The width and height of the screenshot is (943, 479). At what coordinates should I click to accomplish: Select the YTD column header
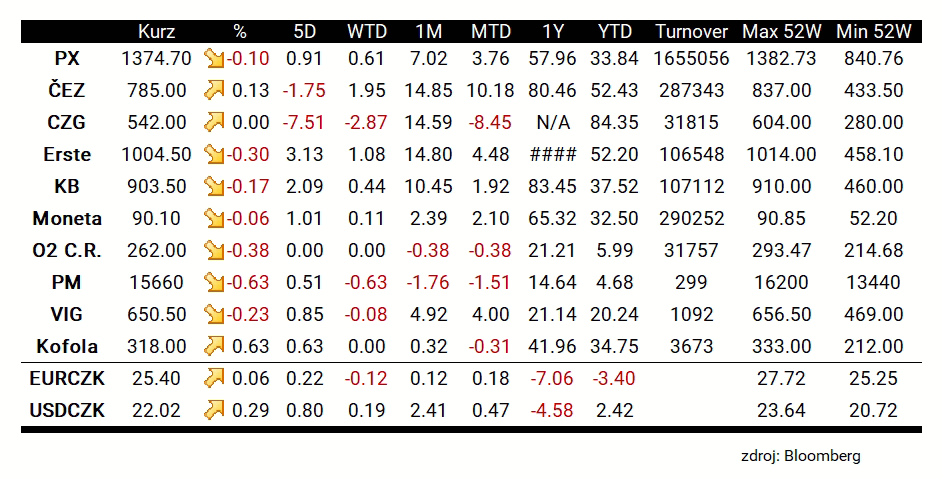tap(615, 31)
